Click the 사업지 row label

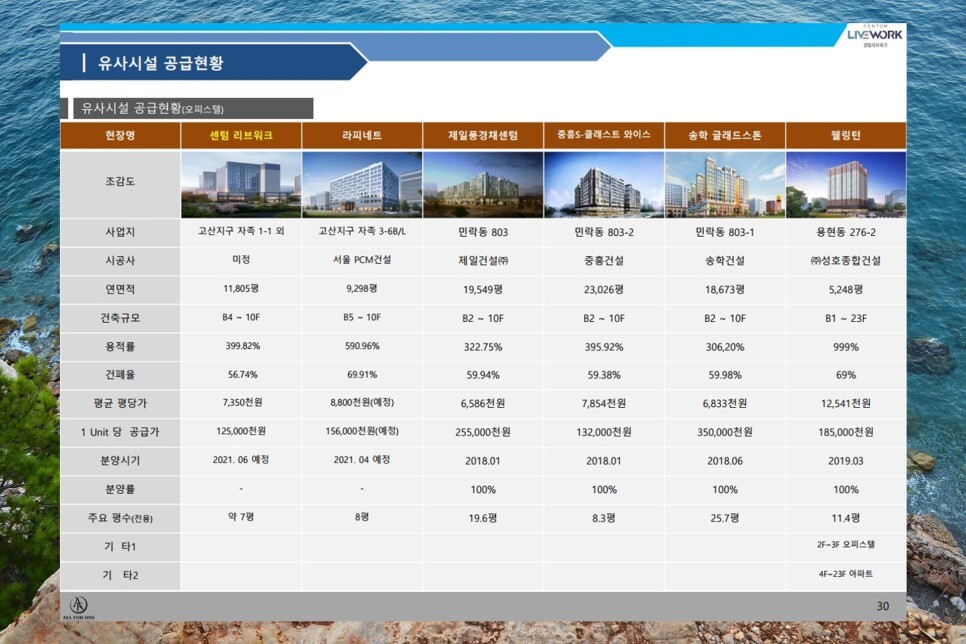tap(120, 232)
